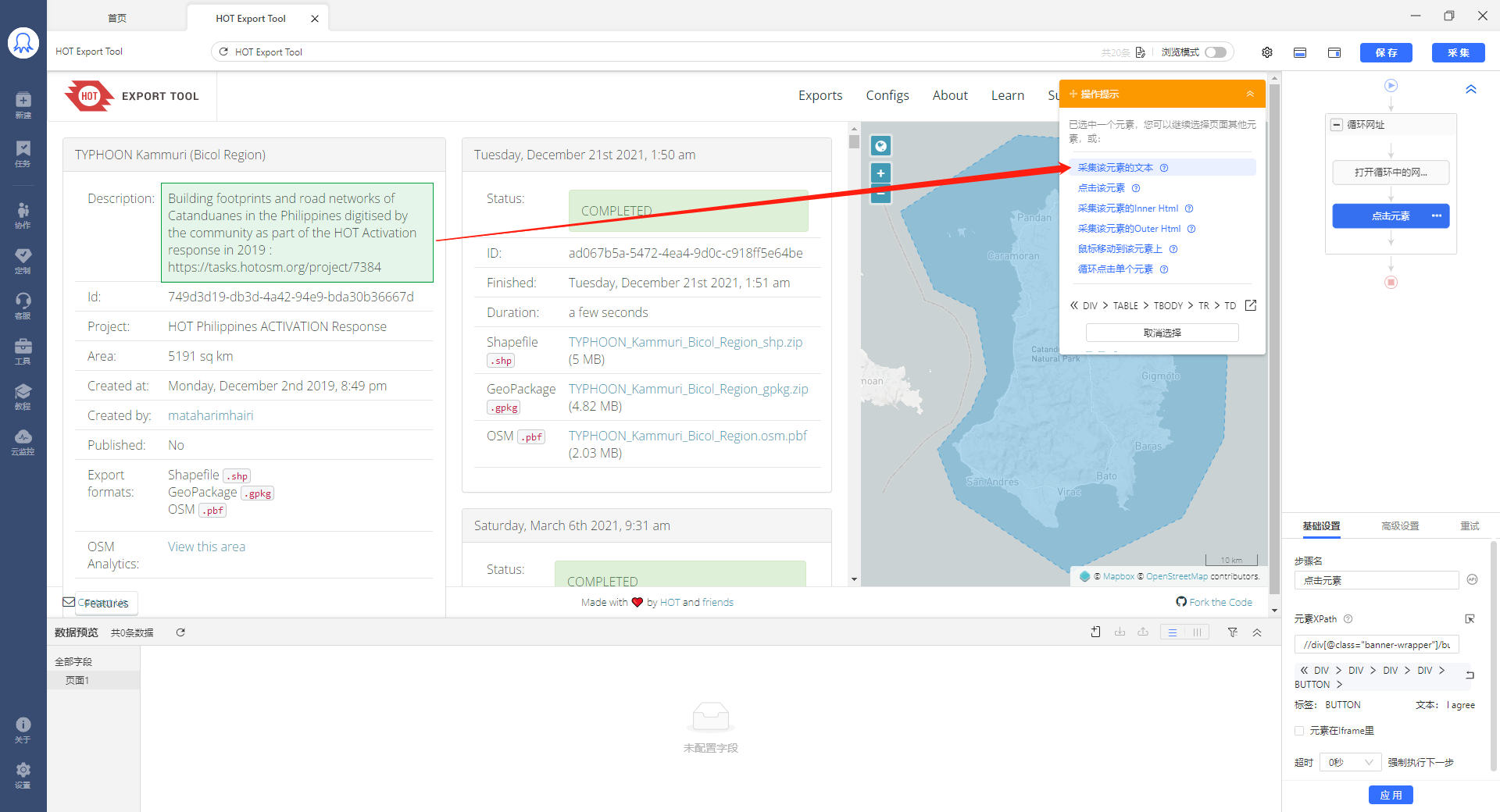Expand XPath breadcrumb leftward in settings
This screenshot has height=812, width=1500.
pyautogui.click(x=1304, y=671)
